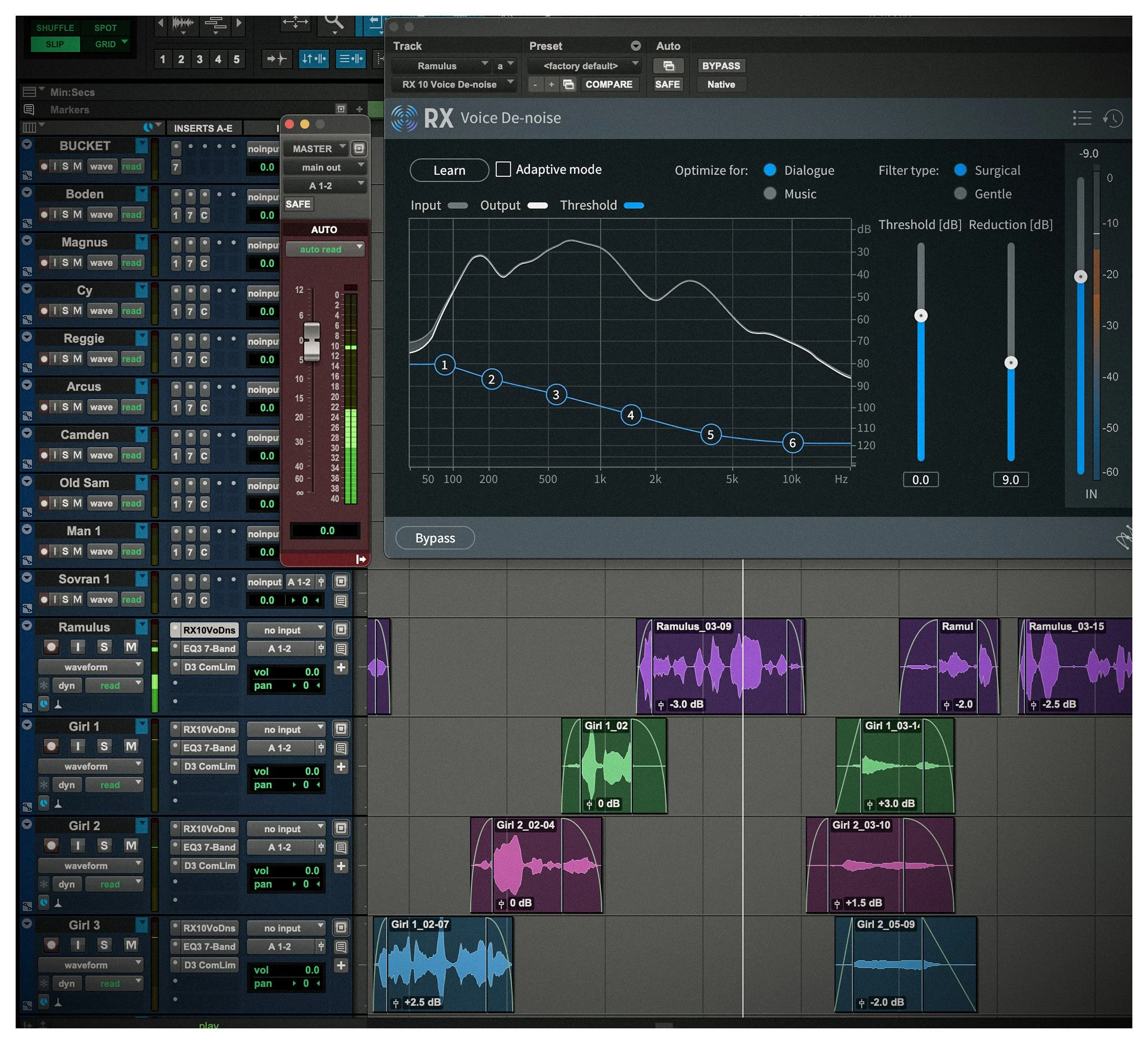Open Ramulus track selector dropdown in plug-in
1148x1044 pixels.
(441, 66)
